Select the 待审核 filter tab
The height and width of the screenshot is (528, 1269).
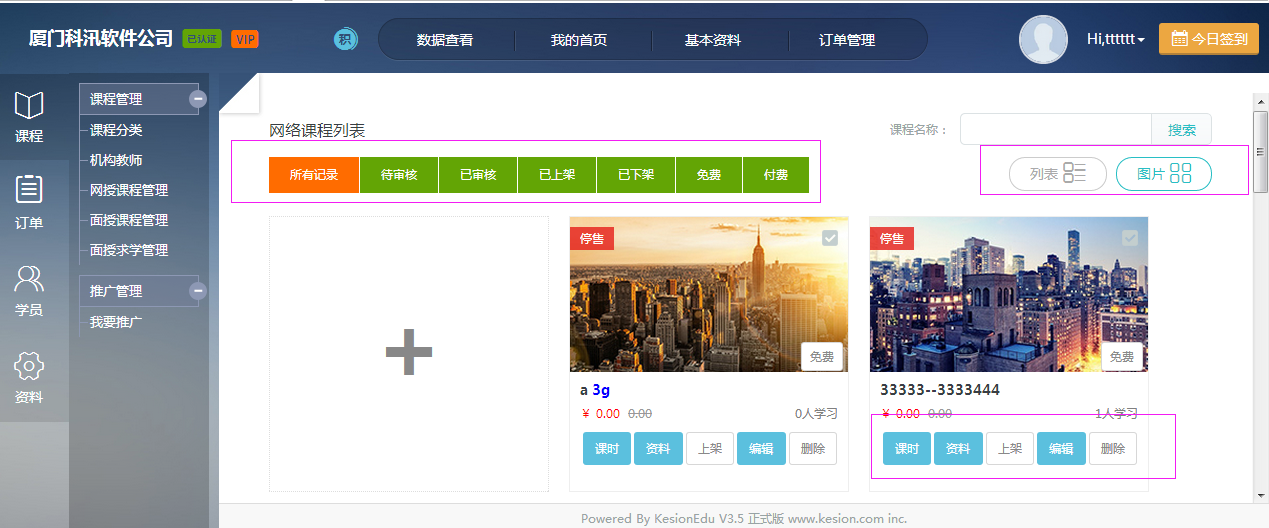pyautogui.click(x=399, y=175)
